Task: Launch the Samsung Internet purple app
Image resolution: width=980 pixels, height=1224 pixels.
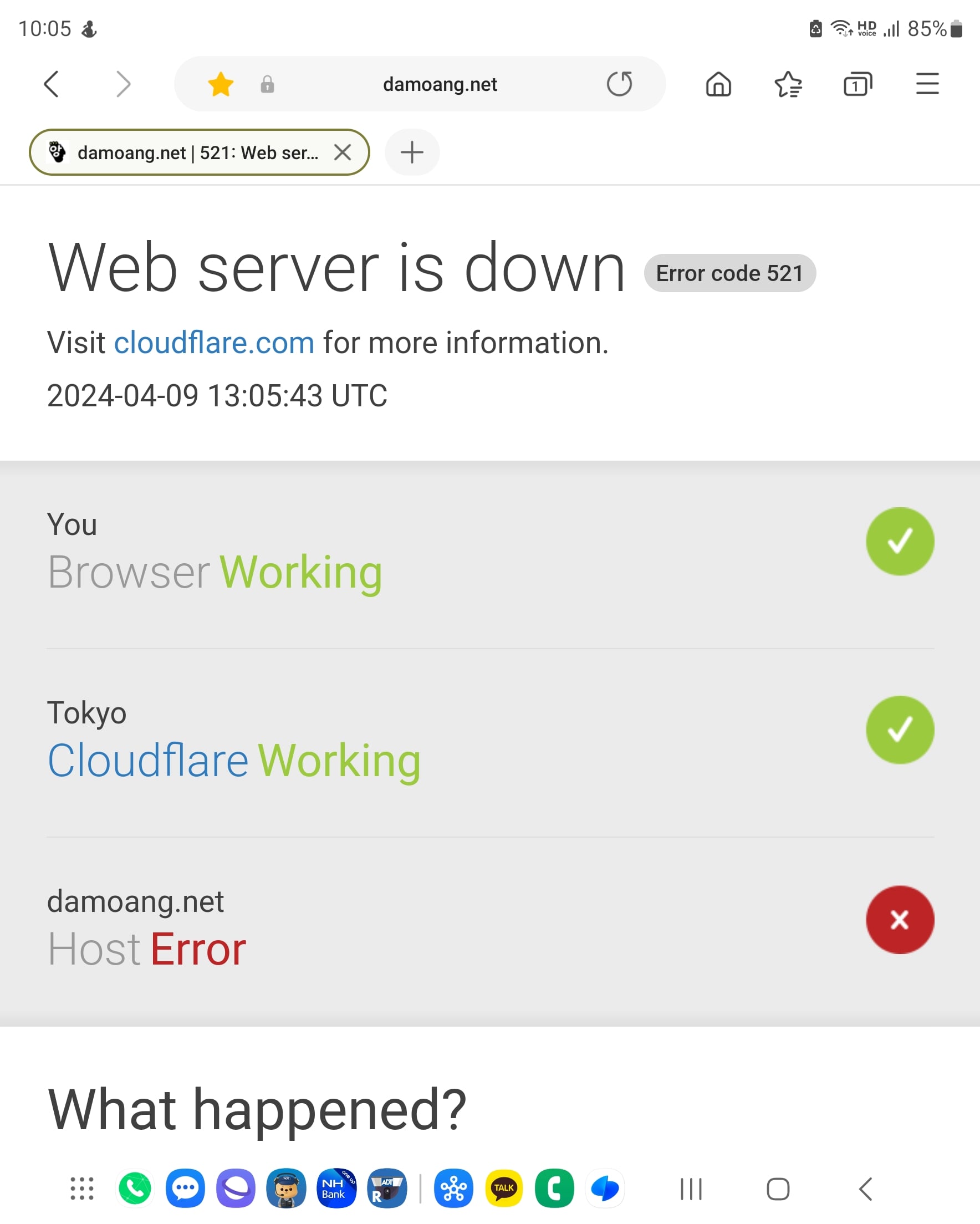Action: click(236, 1188)
